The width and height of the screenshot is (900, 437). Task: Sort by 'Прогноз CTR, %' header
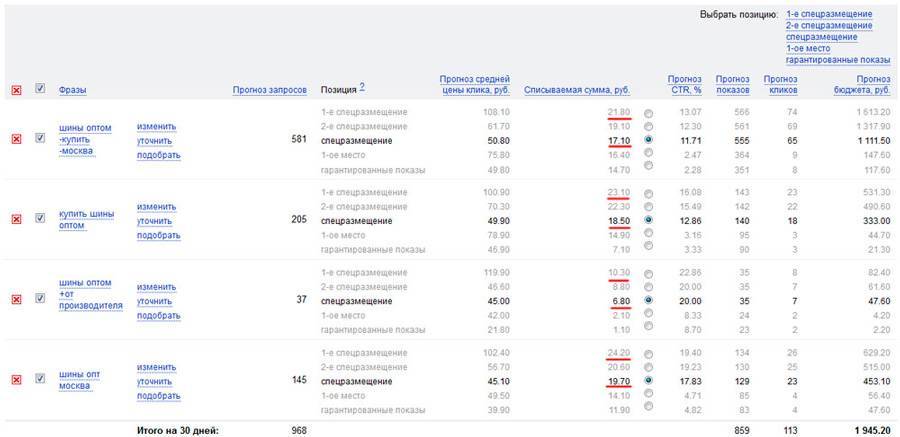click(684, 84)
